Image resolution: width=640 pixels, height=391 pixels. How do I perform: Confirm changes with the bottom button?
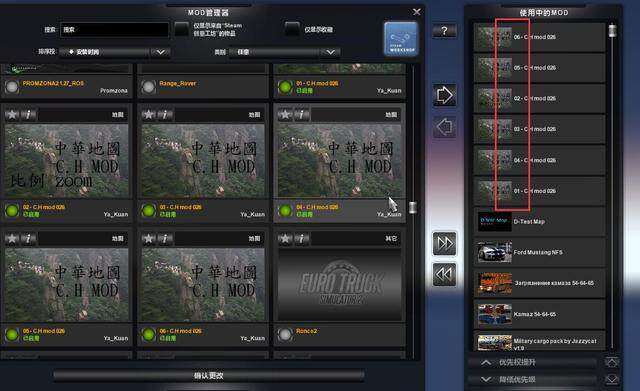click(209, 375)
